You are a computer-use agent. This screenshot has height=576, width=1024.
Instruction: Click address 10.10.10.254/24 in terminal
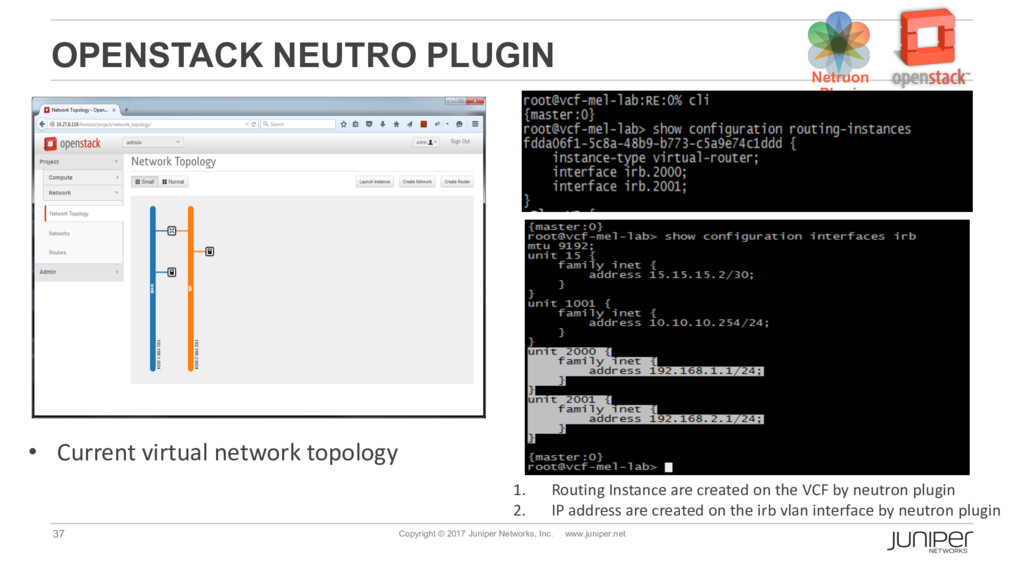tap(679, 323)
